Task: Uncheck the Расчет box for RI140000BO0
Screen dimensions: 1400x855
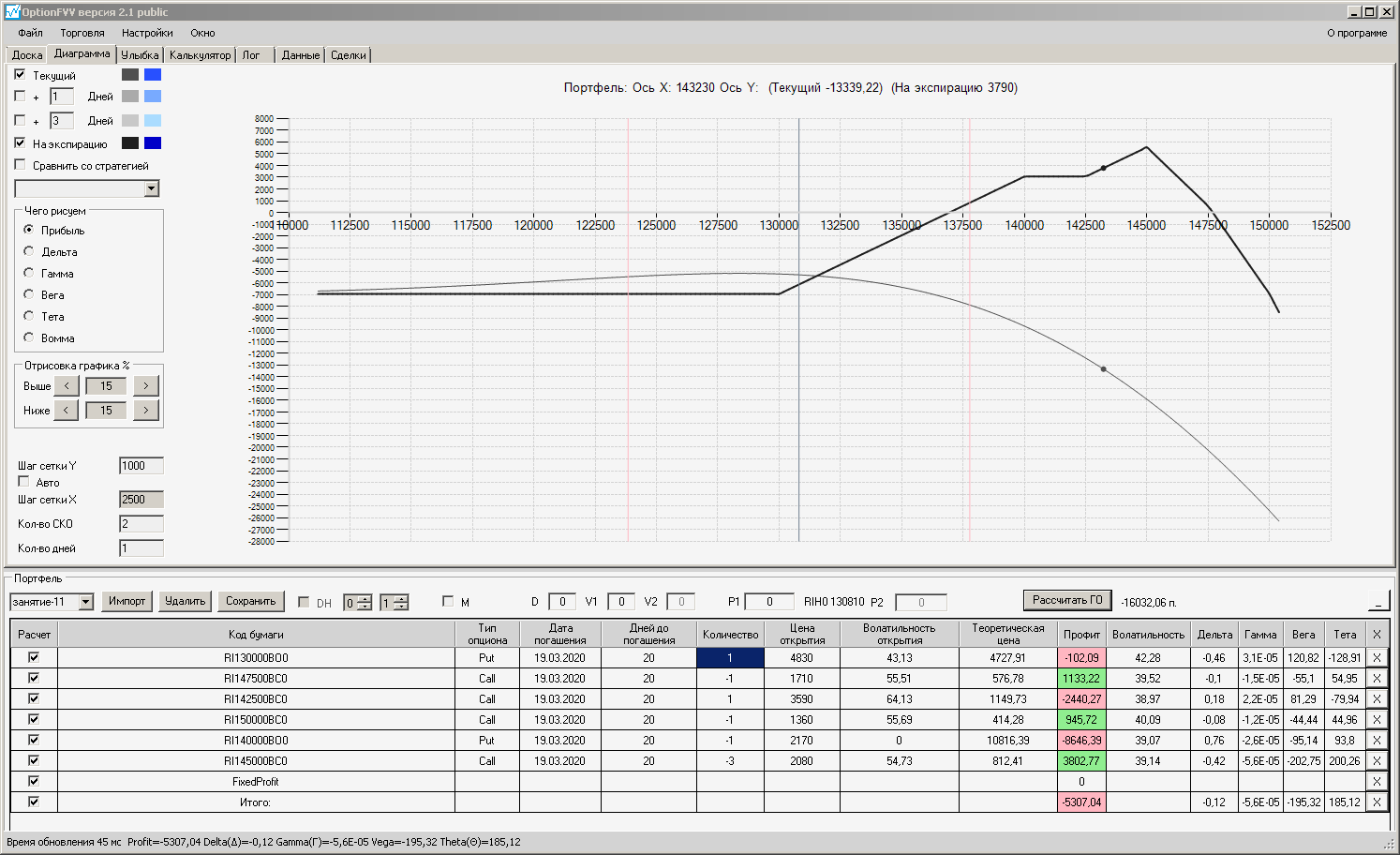Action: (34, 740)
